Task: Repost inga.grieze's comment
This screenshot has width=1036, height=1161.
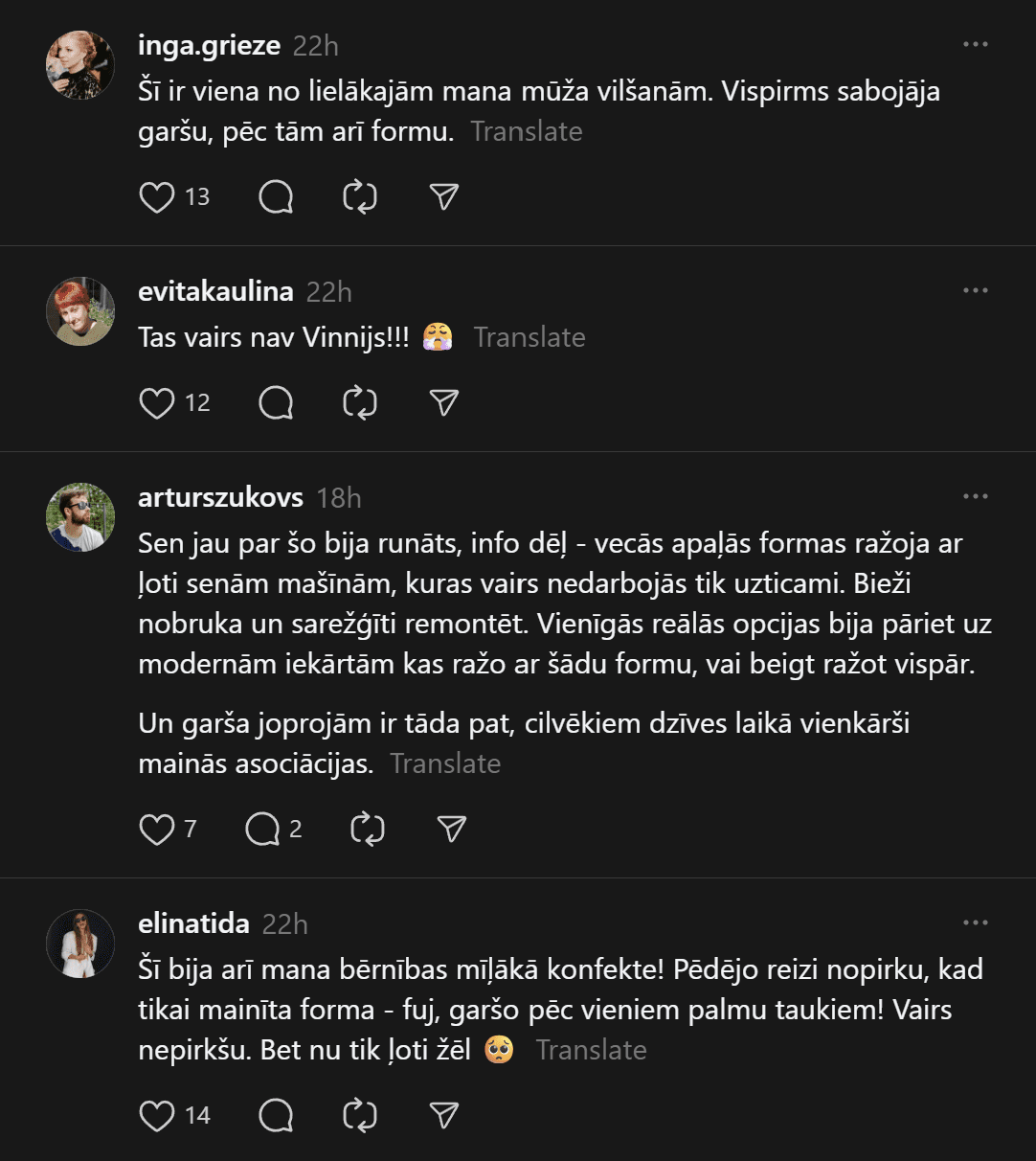Action: pyautogui.click(x=360, y=197)
